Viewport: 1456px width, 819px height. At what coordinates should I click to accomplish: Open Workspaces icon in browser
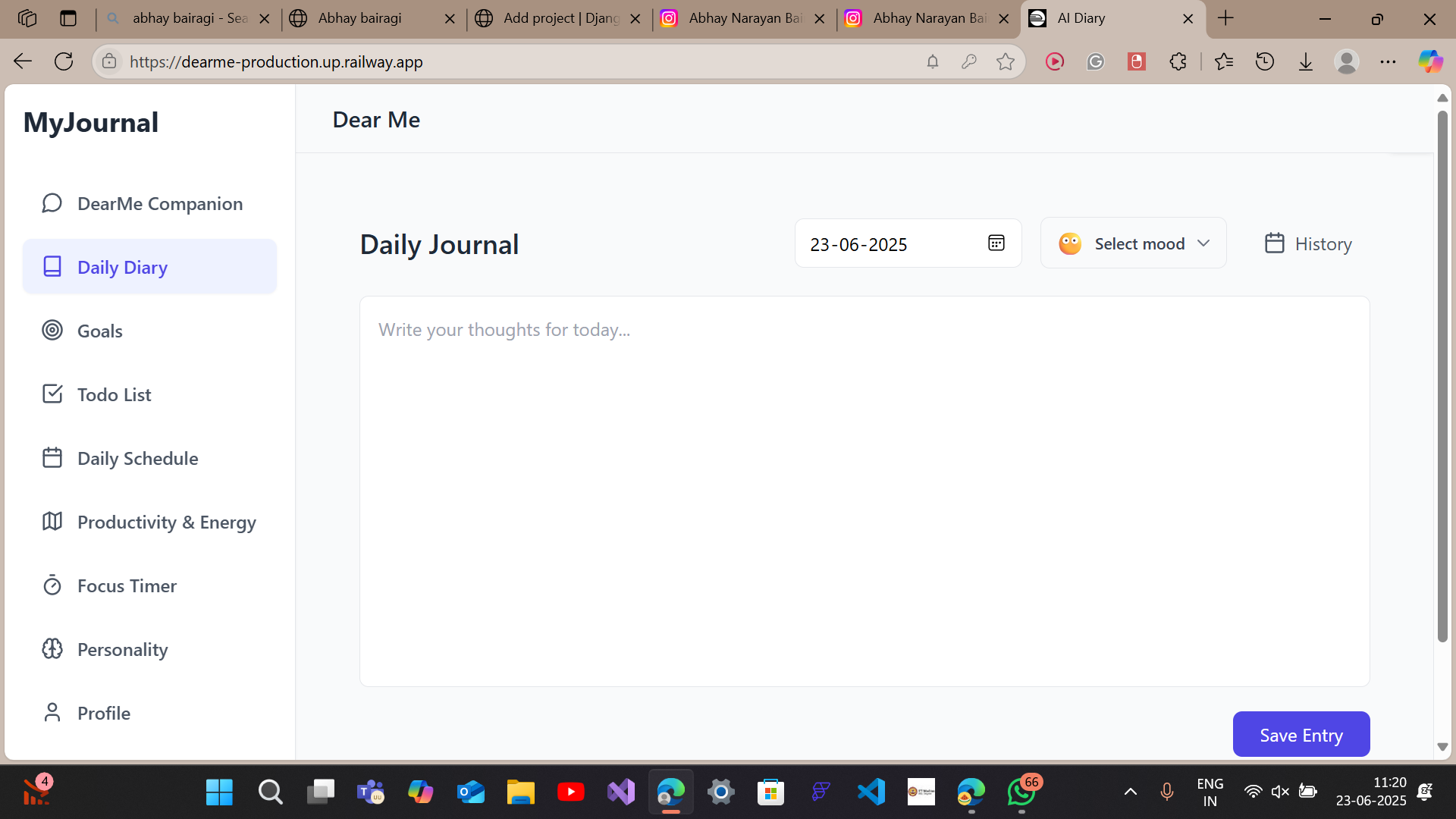point(27,18)
